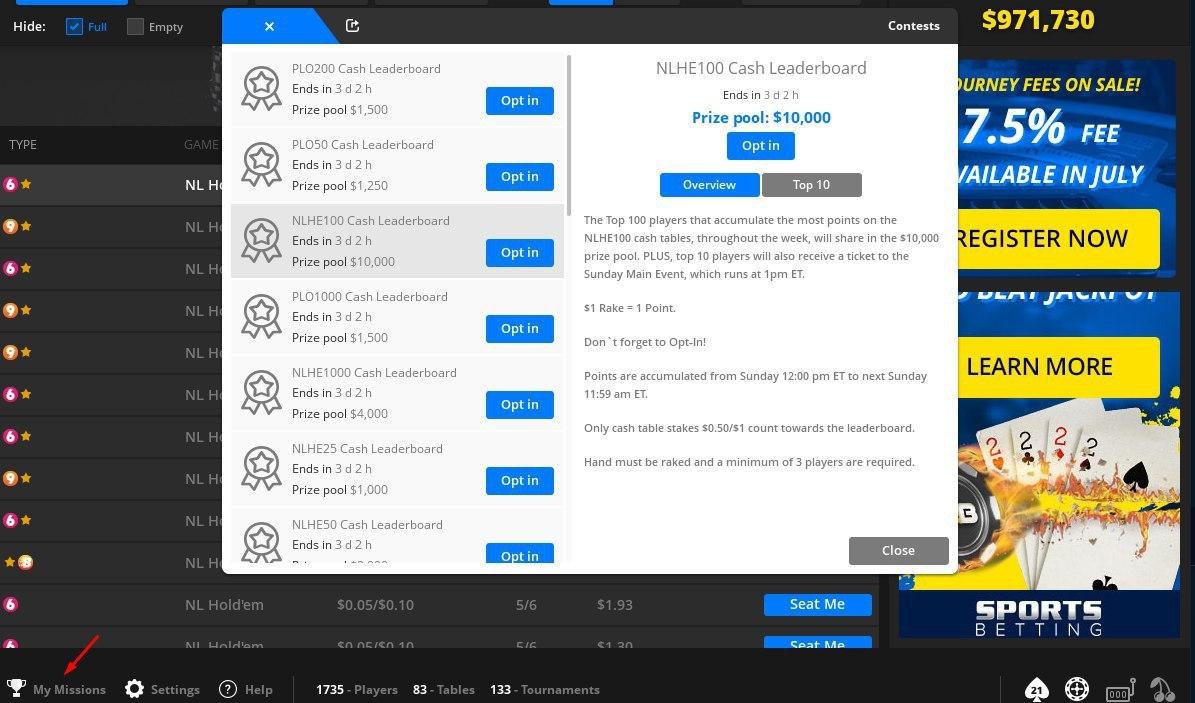This screenshot has width=1195, height=703.
Task: Click the LEARN MORE banner button
Action: click(x=1057, y=367)
